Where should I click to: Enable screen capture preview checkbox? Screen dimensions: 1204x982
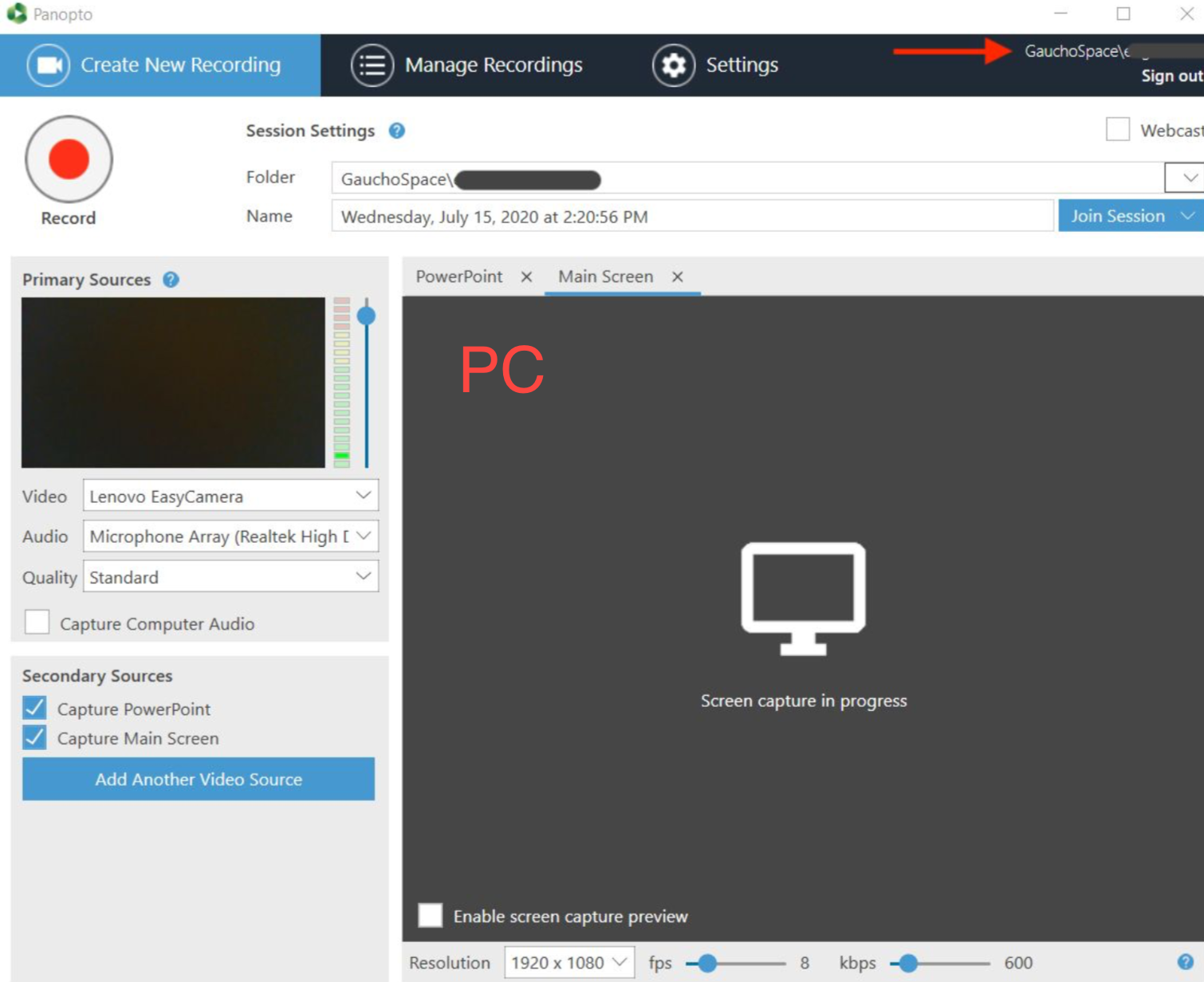pyautogui.click(x=431, y=915)
